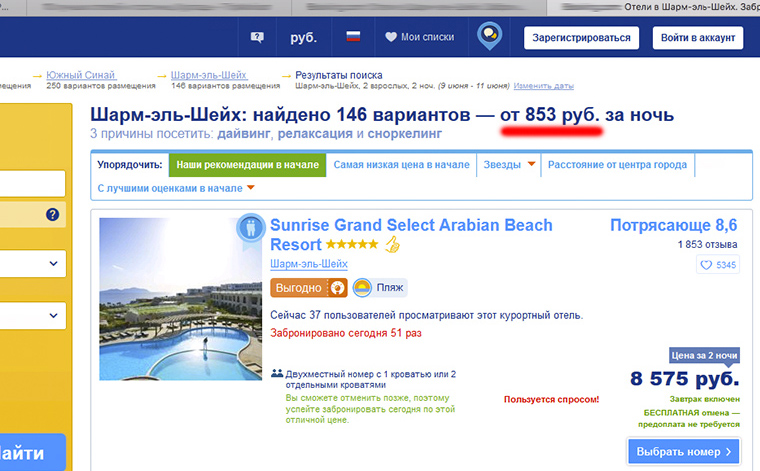Open the first sidebar chevron dropdown
Viewport: 760px width, 471px height.
53,264
